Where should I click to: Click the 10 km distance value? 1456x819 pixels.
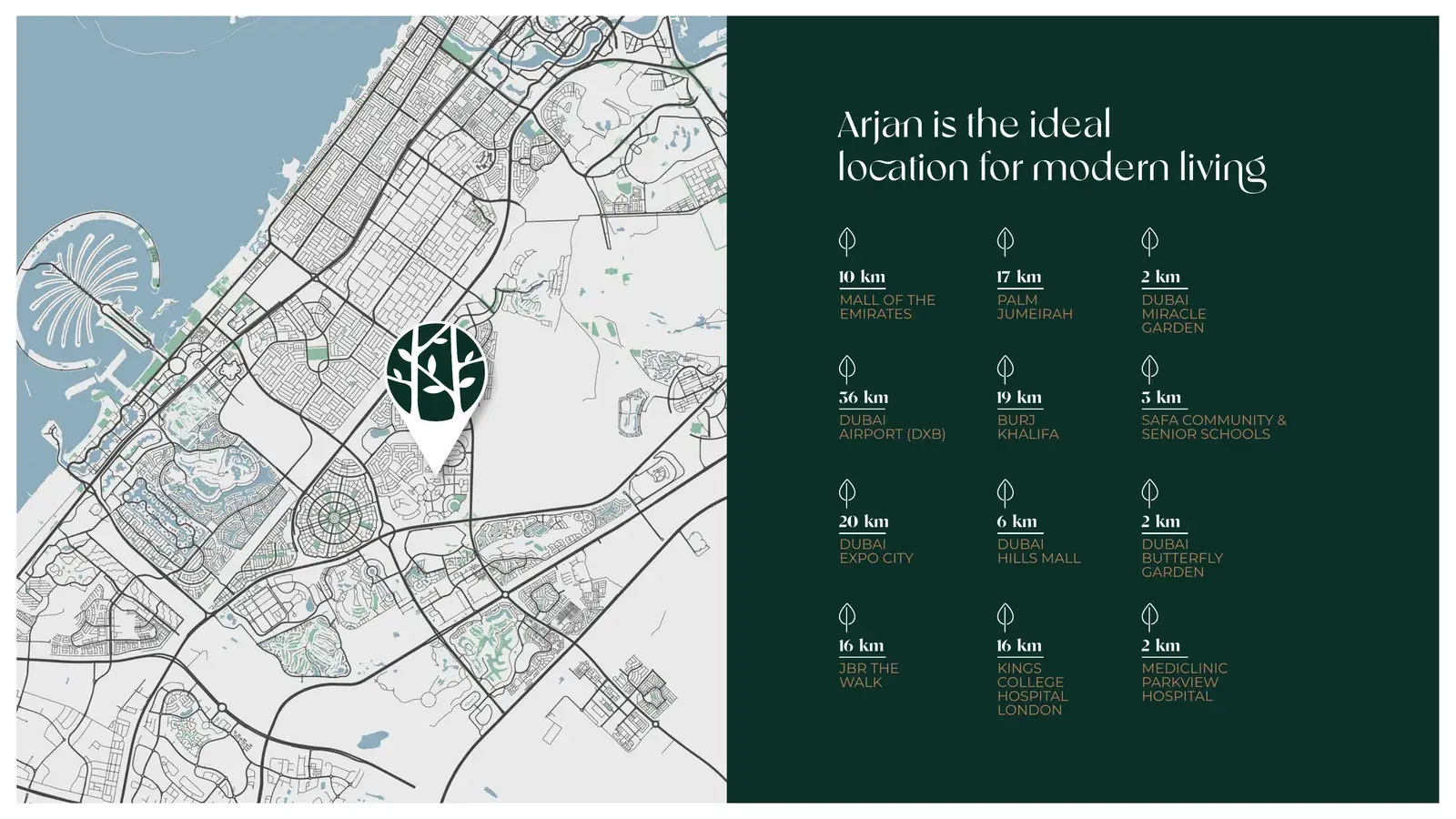tap(862, 277)
